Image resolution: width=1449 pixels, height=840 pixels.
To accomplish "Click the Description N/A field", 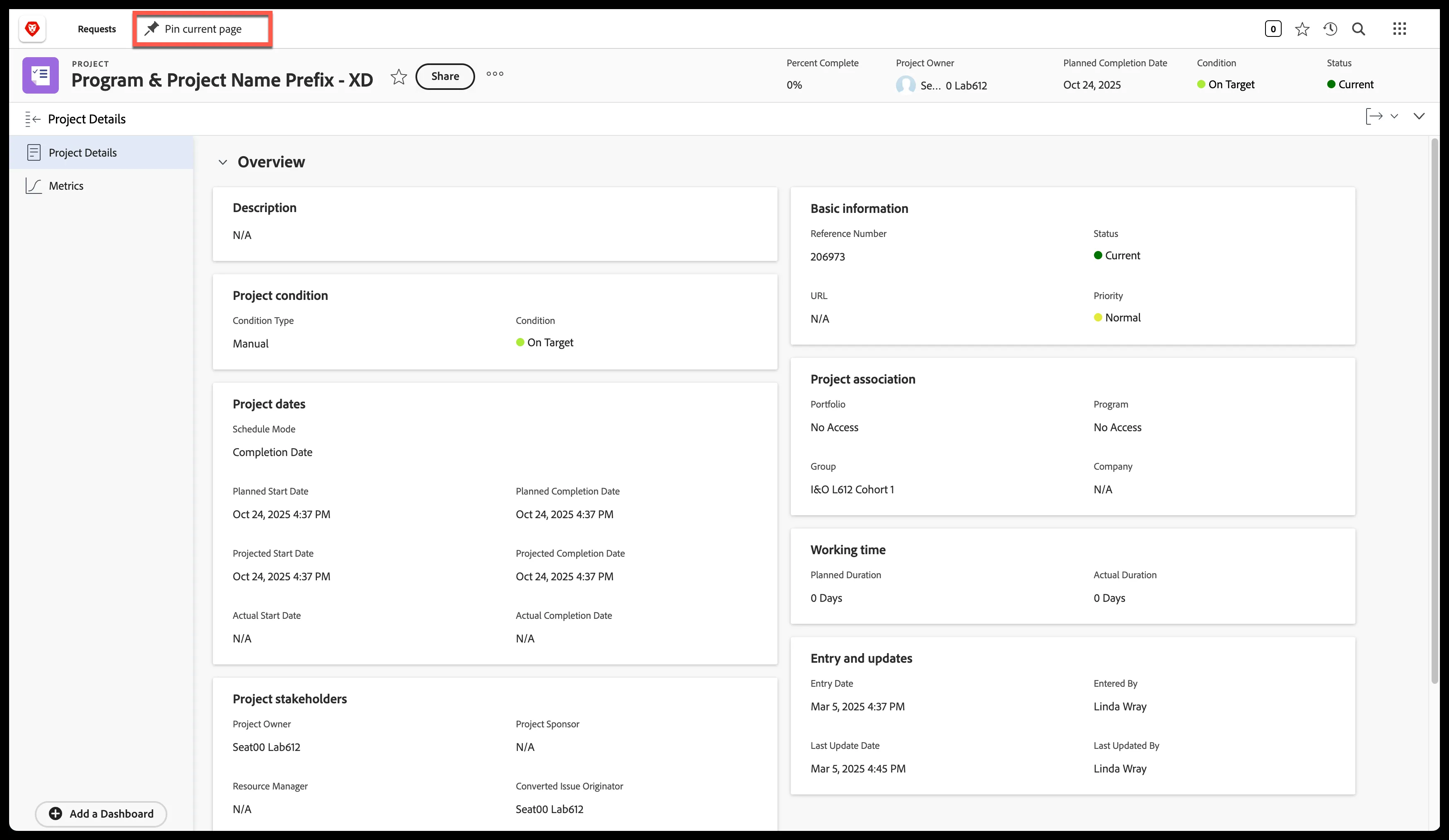I will [241, 235].
